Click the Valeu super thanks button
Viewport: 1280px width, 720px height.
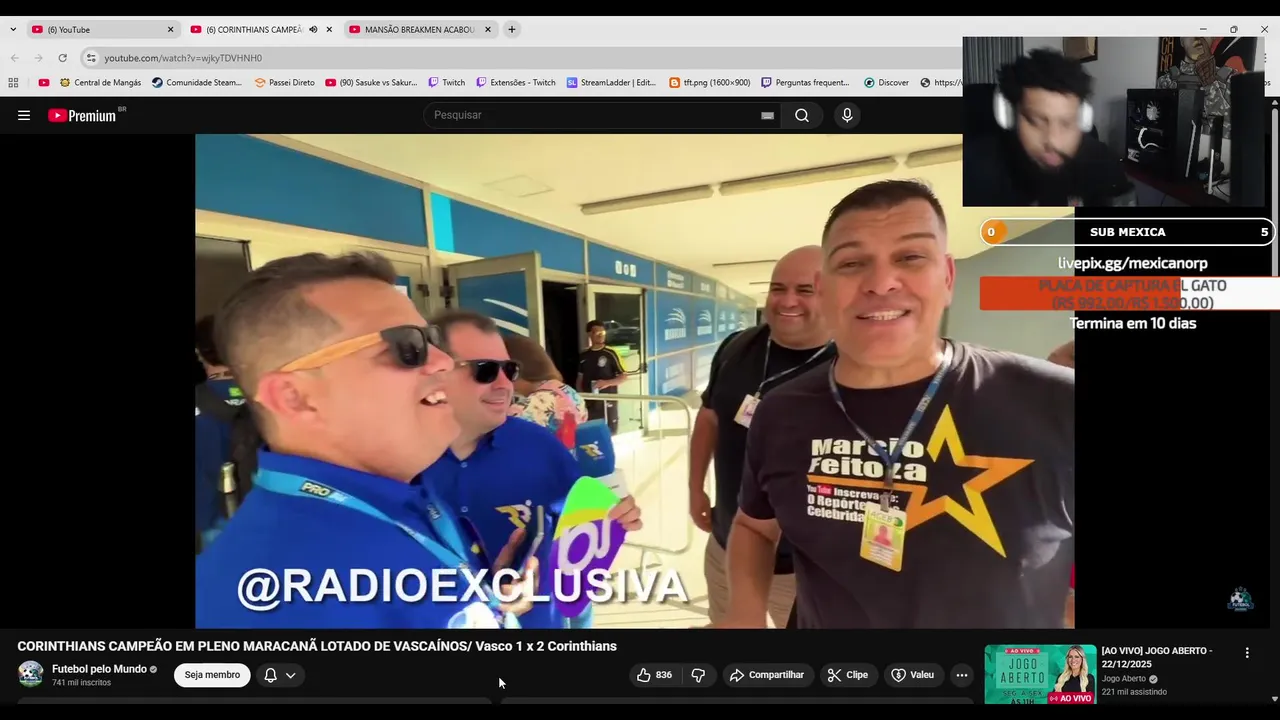click(913, 675)
